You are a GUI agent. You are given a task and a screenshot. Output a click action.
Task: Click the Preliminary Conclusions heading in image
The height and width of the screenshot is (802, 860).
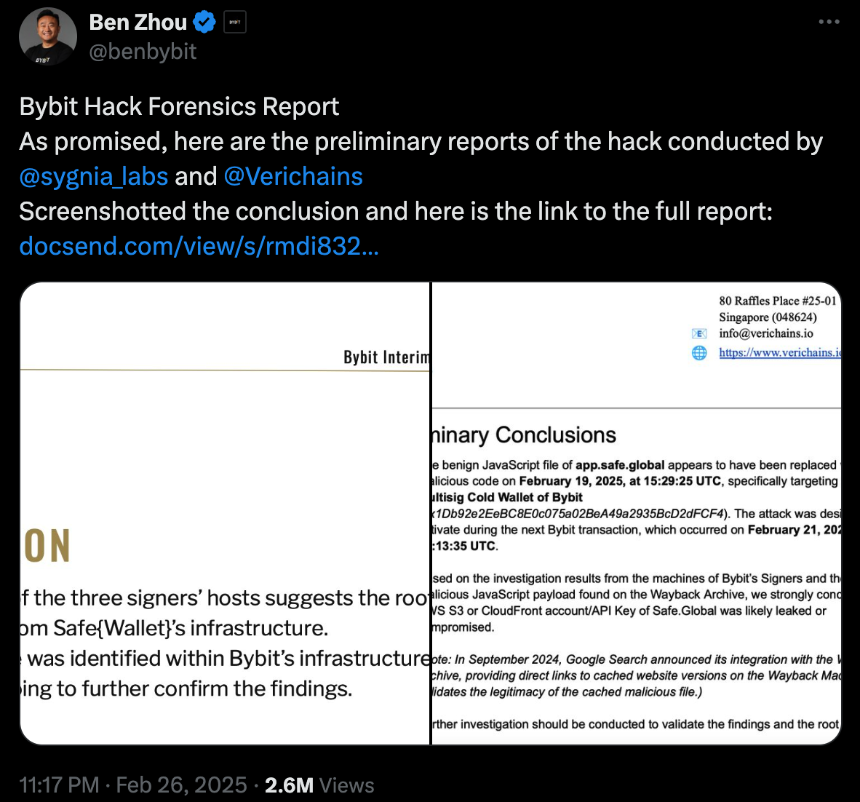click(x=524, y=435)
